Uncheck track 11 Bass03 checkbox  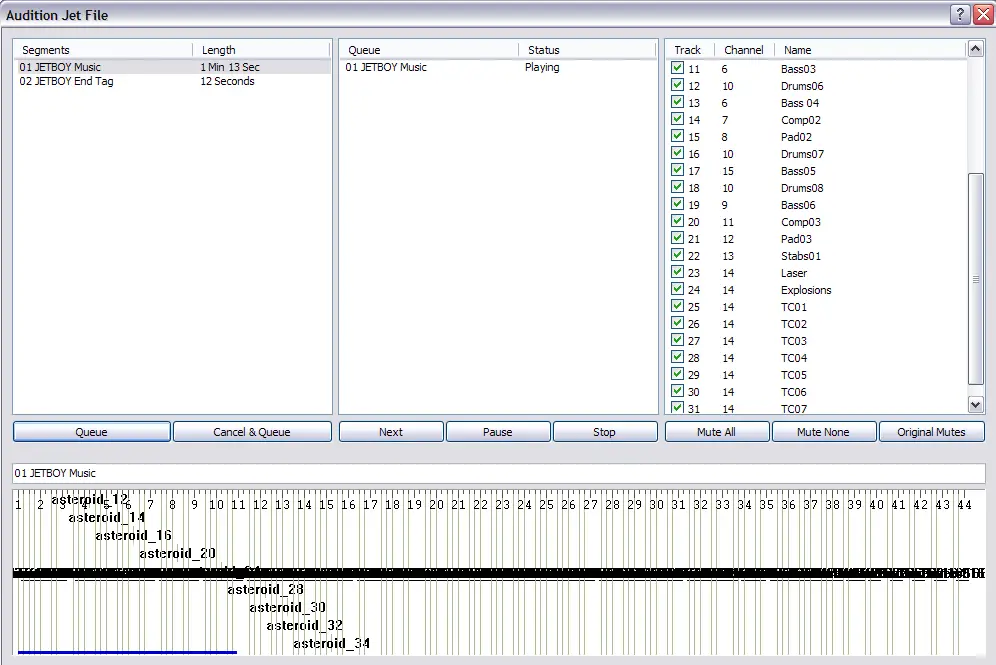point(678,69)
